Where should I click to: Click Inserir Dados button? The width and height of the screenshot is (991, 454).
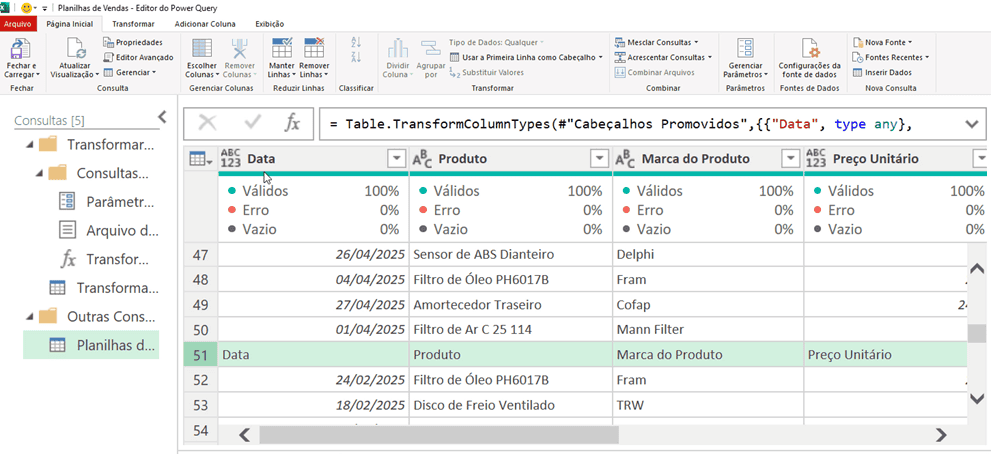883,72
